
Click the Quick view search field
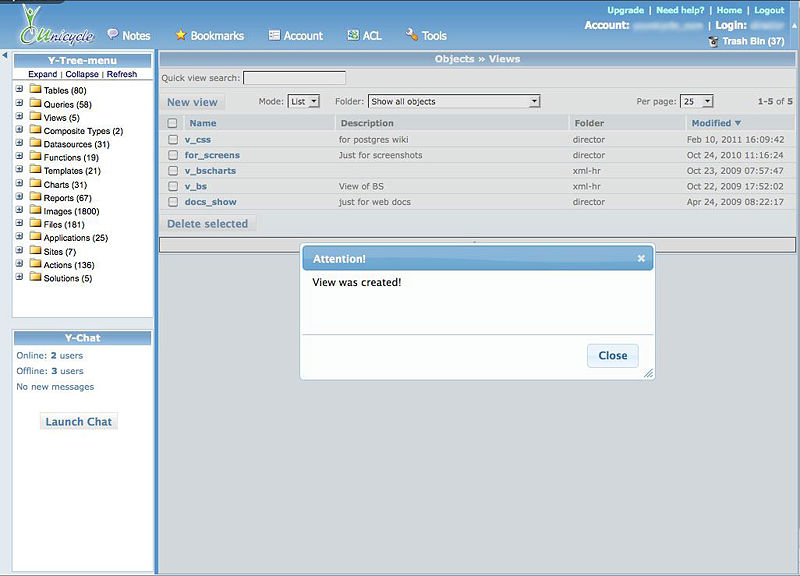pyautogui.click(x=294, y=78)
